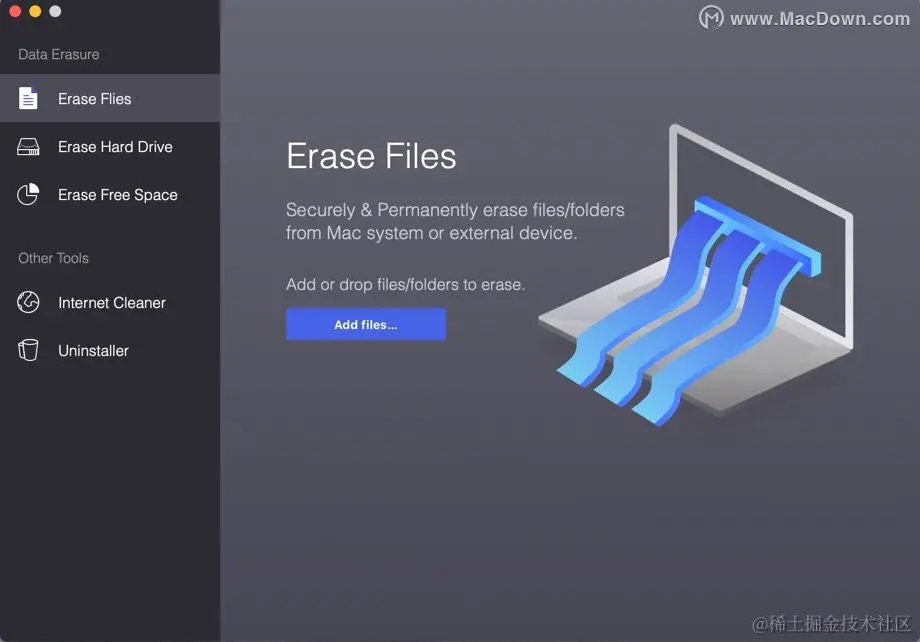Click the Internet Cleaner globe icon
The image size is (920, 642).
pos(28,302)
